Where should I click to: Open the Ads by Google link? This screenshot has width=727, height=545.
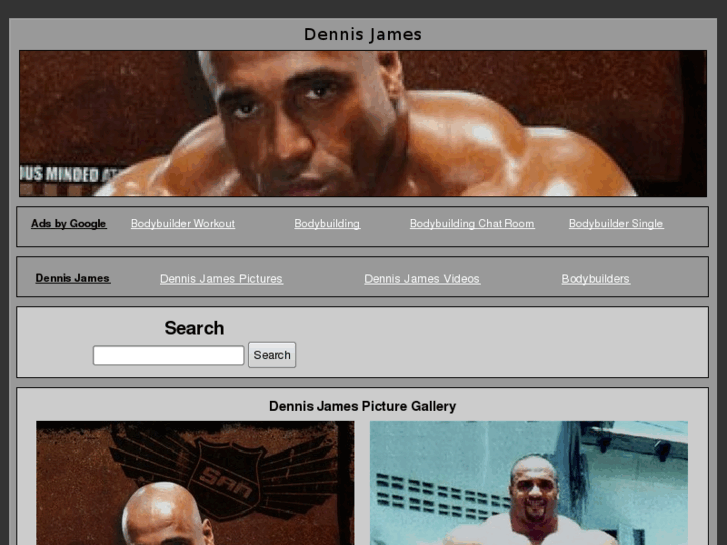tap(68, 224)
